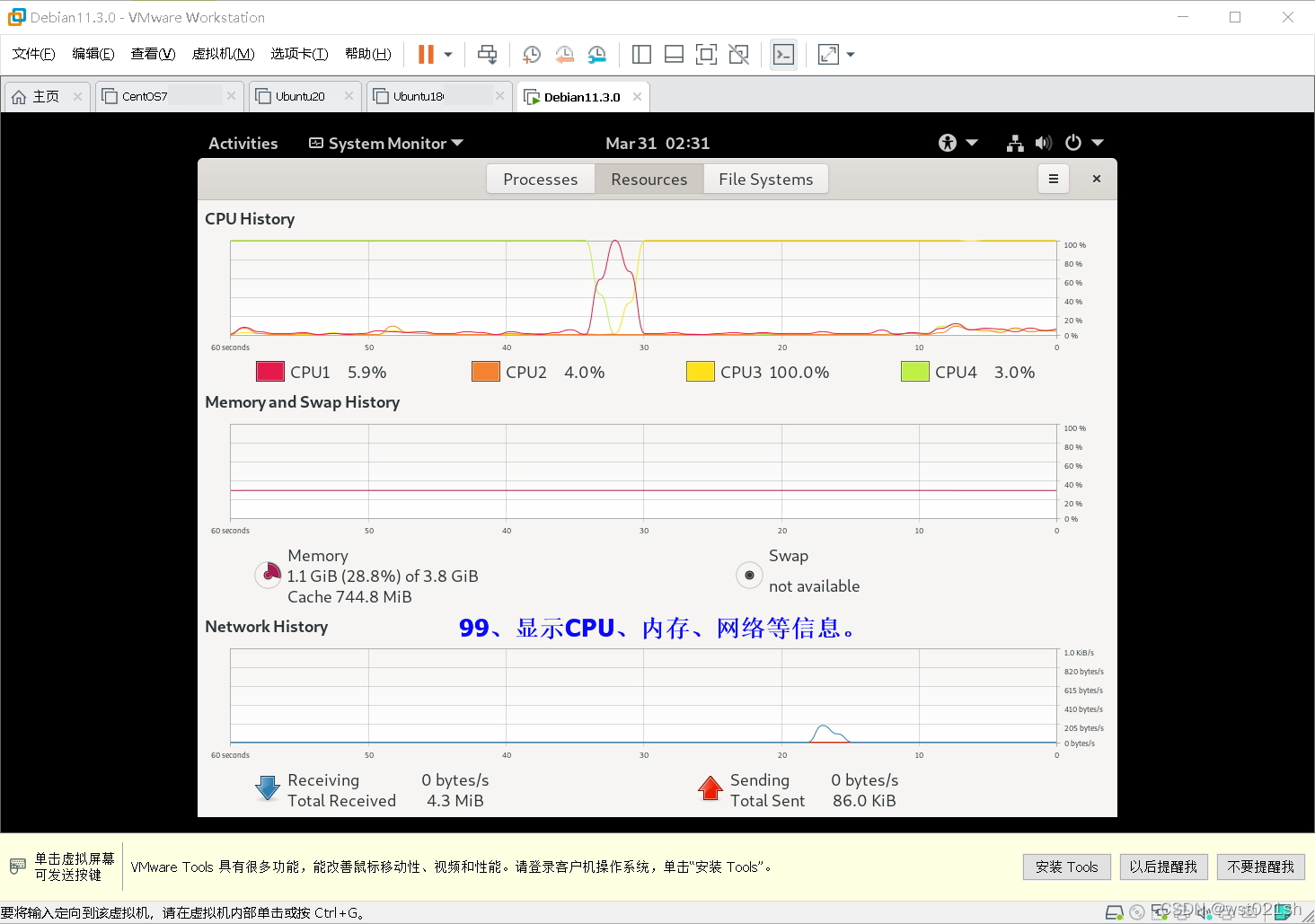Open the 查看(V) menu
The height and width of the screenshot is (924, 1315).
click(x=153, y=54)
